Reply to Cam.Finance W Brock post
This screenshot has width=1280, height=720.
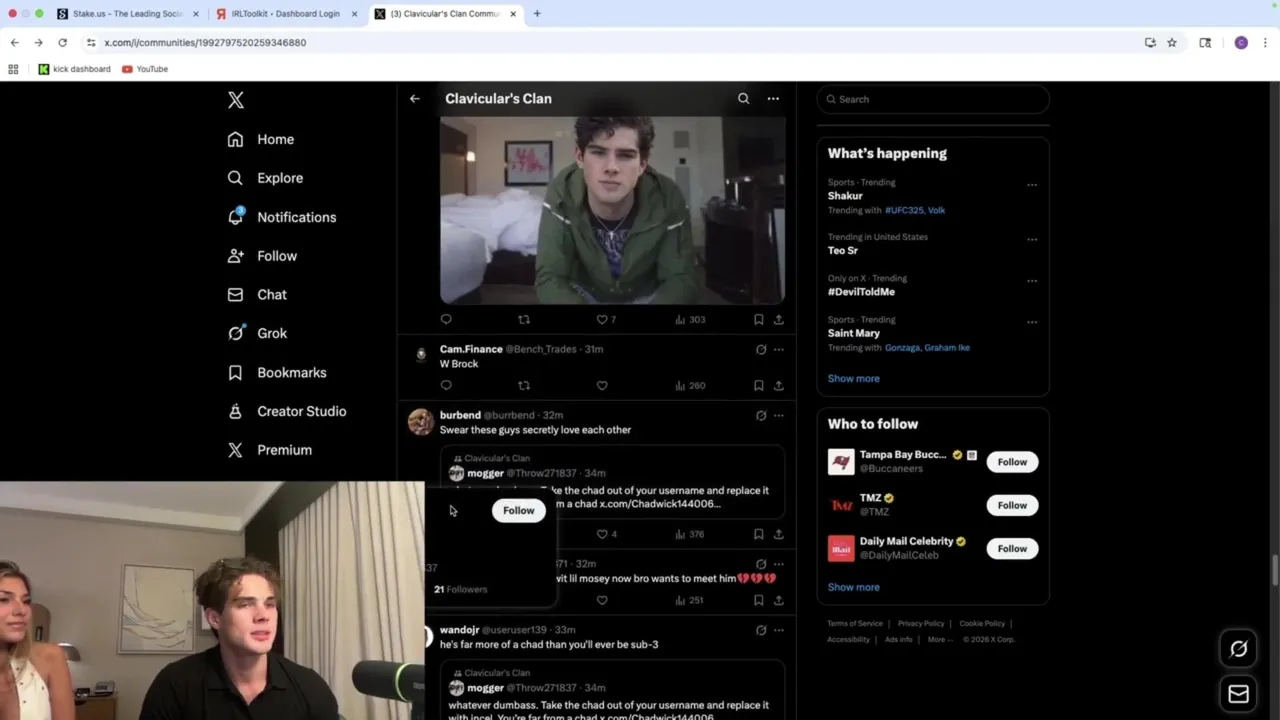tap(446, 386)
